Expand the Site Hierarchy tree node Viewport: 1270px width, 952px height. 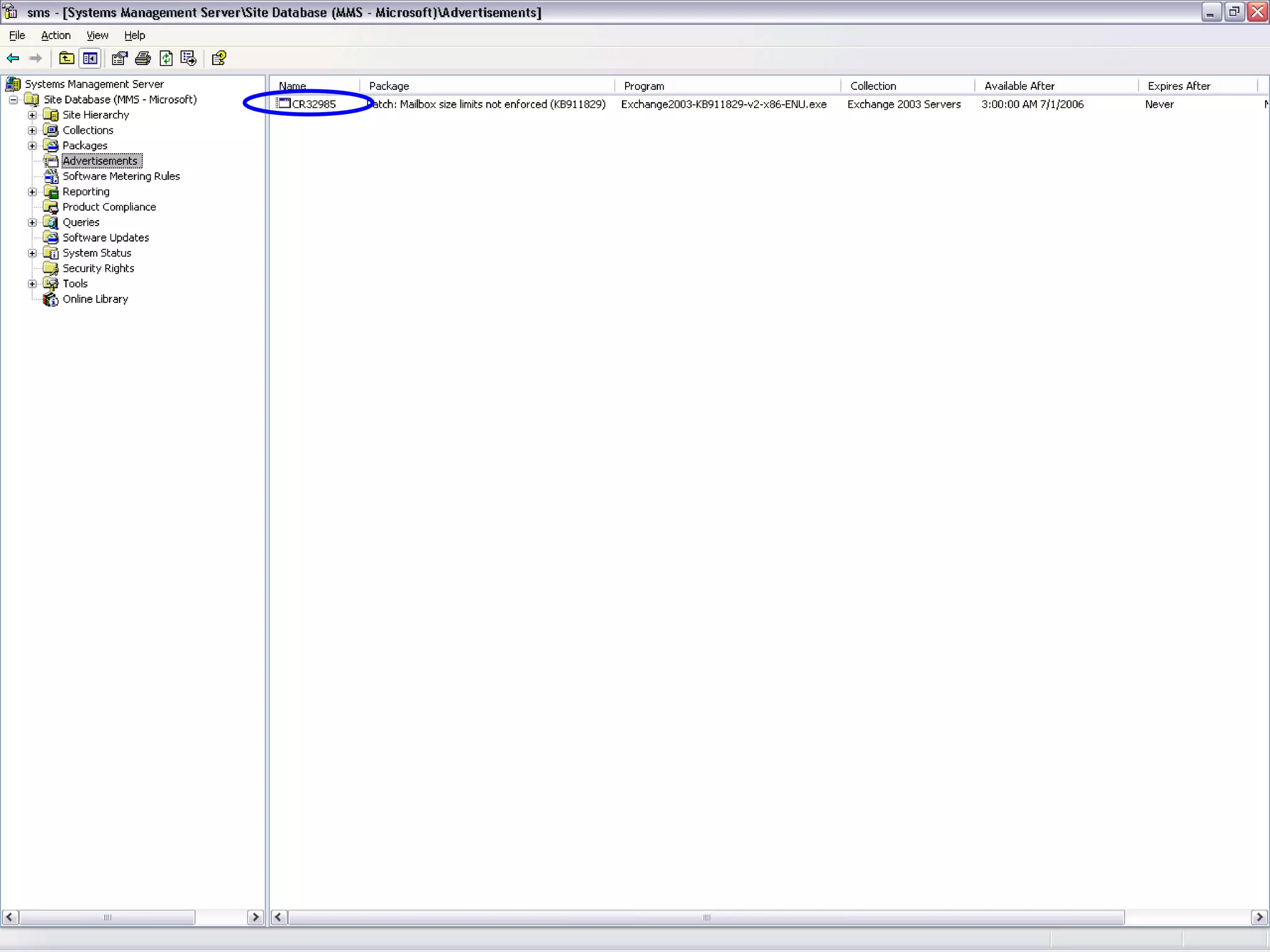pyautogui.click(x=32, y=115)
